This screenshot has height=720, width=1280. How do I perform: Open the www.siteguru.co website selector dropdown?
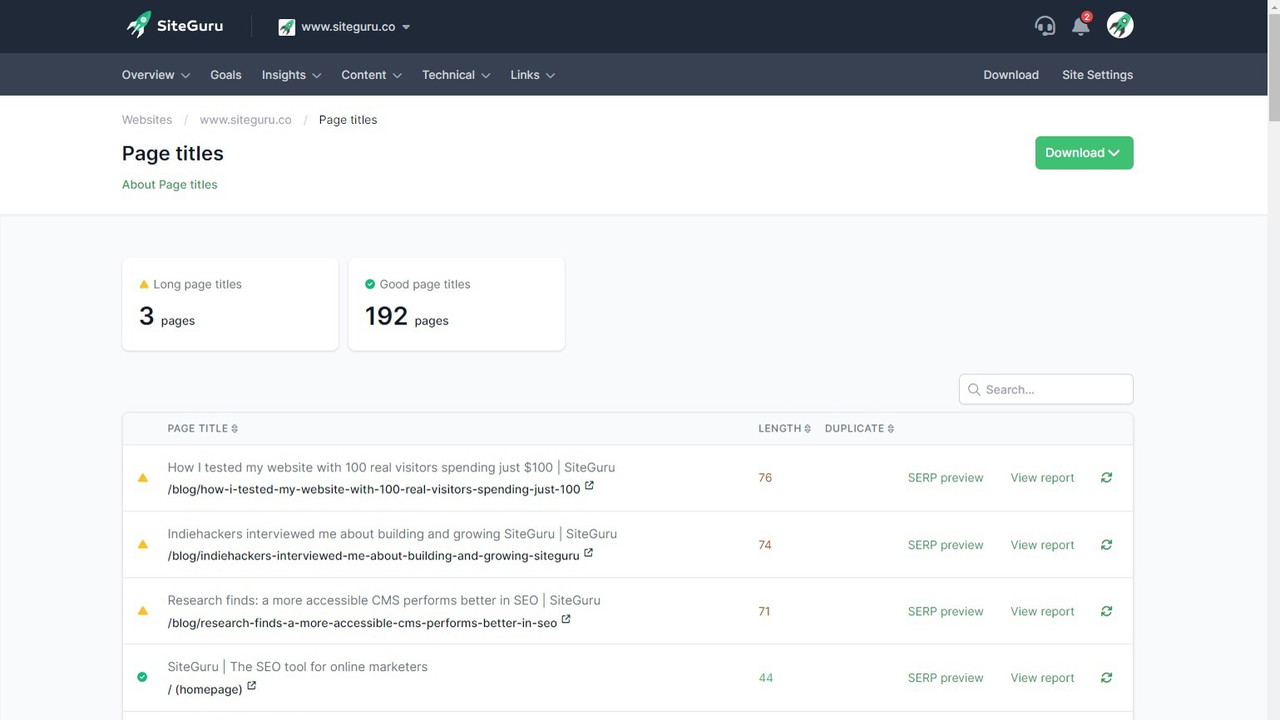(344, 26)
